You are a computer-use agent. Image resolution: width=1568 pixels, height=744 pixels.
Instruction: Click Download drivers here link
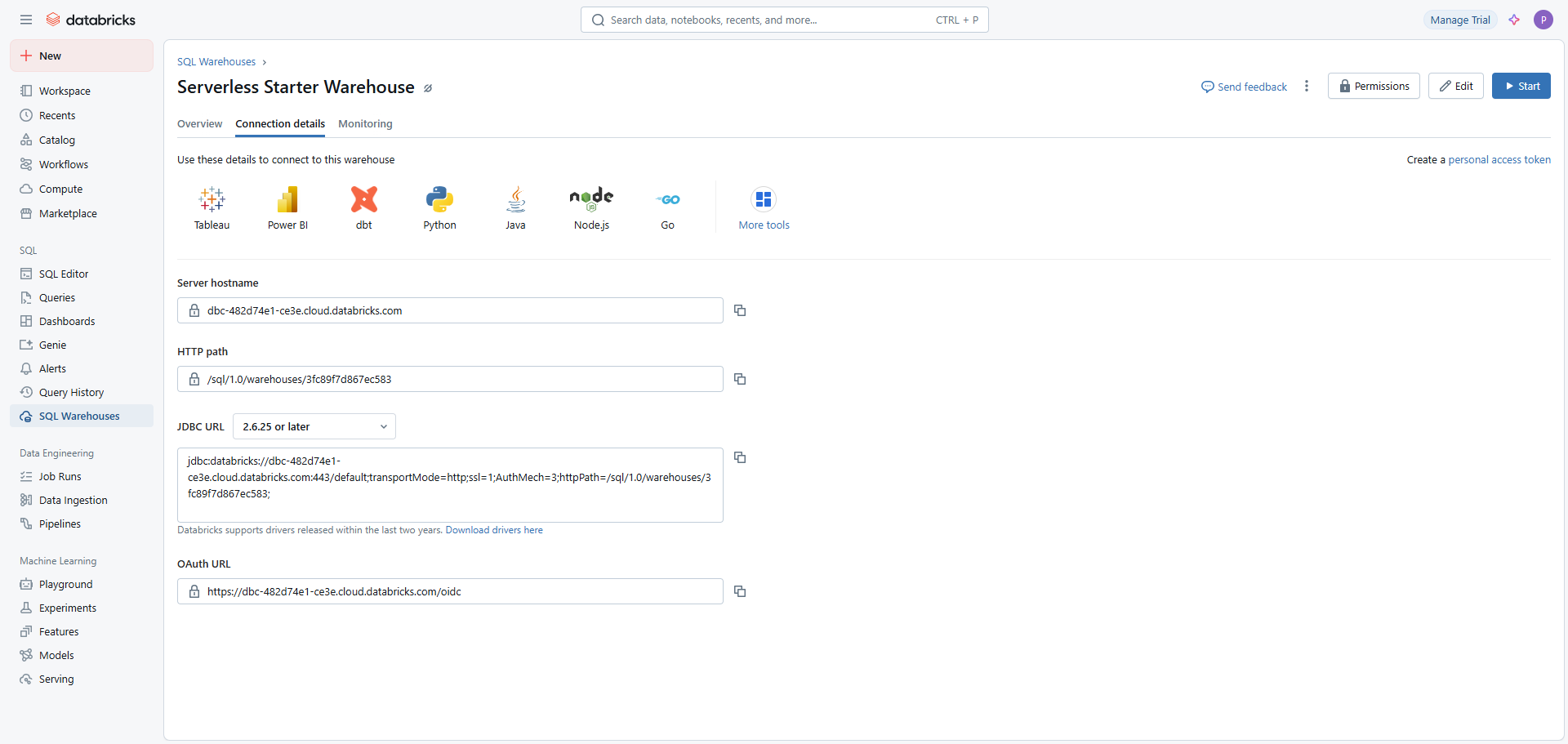coord(494,530)
